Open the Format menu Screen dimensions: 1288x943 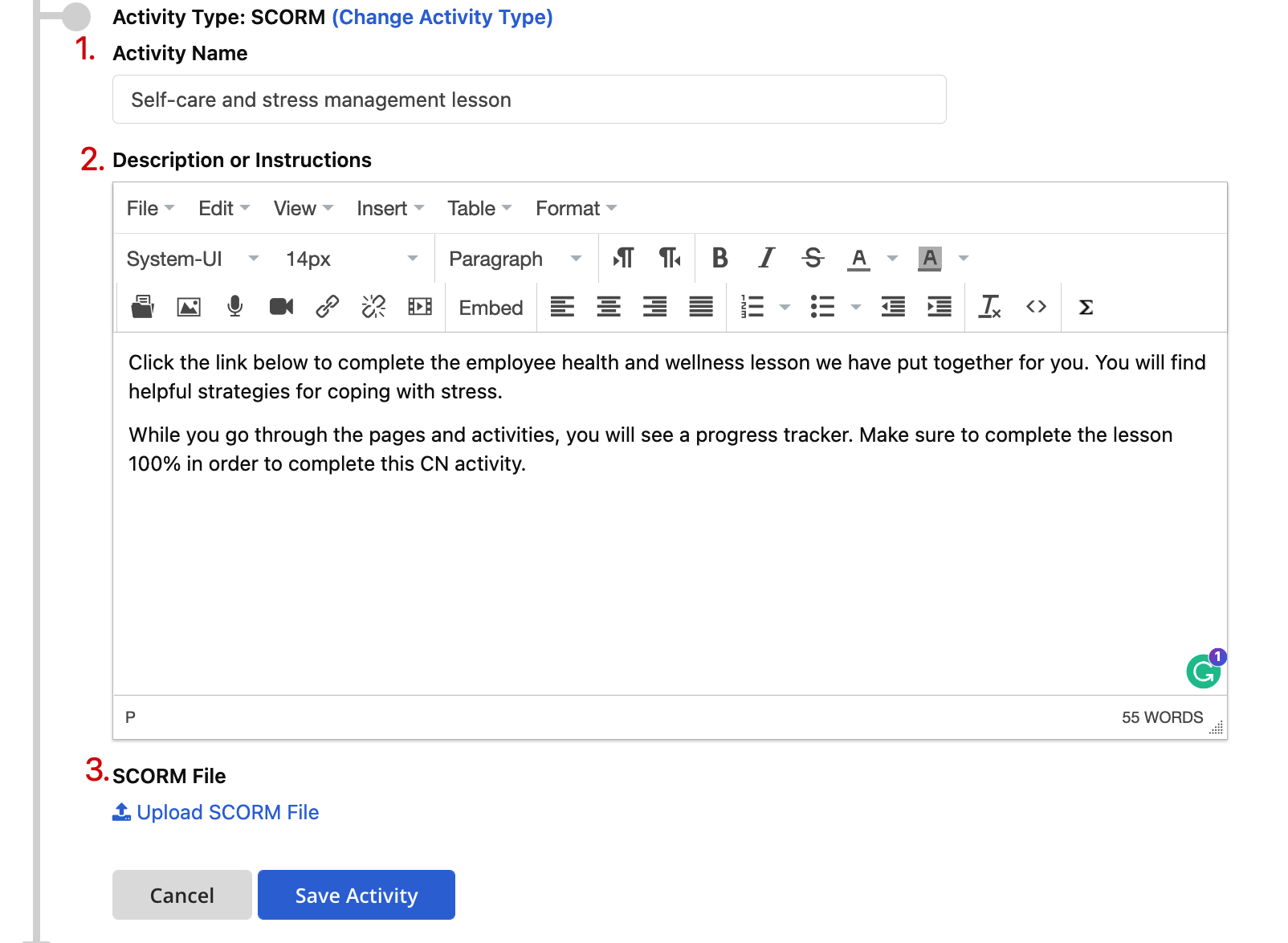pyautogui.click(x=576, y=209)
